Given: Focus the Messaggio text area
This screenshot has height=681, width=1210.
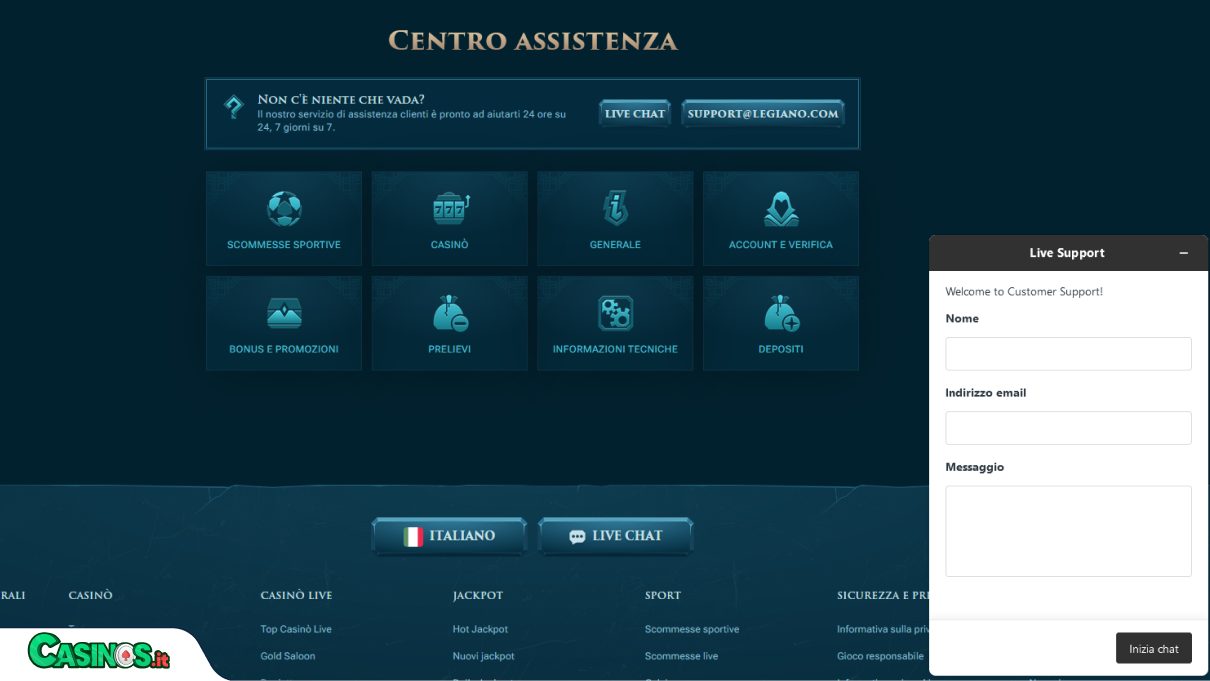Looking at the screenshot, I should [x=1068, y=531].
